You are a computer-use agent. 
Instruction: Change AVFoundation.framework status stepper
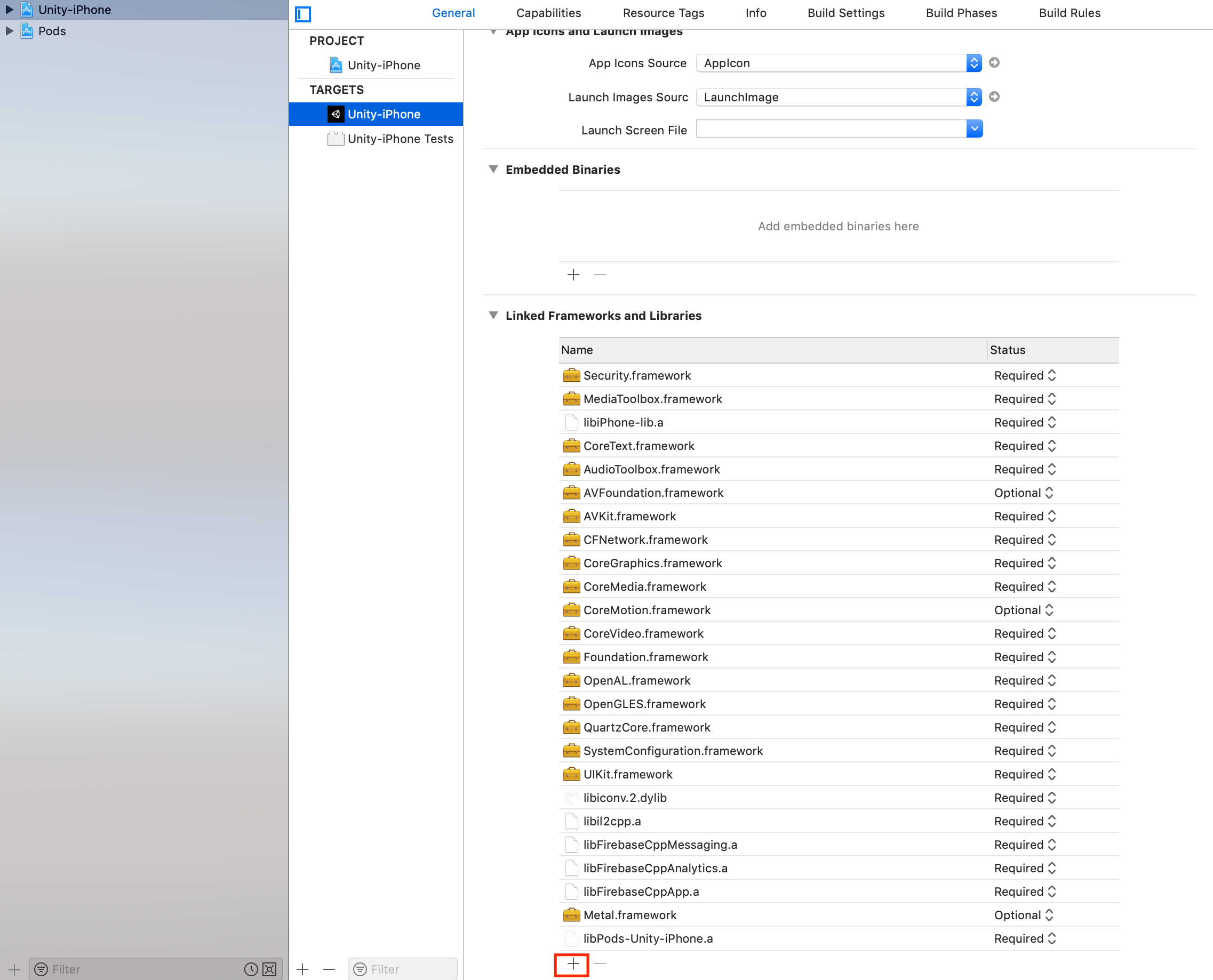(x=1049, y=493)
